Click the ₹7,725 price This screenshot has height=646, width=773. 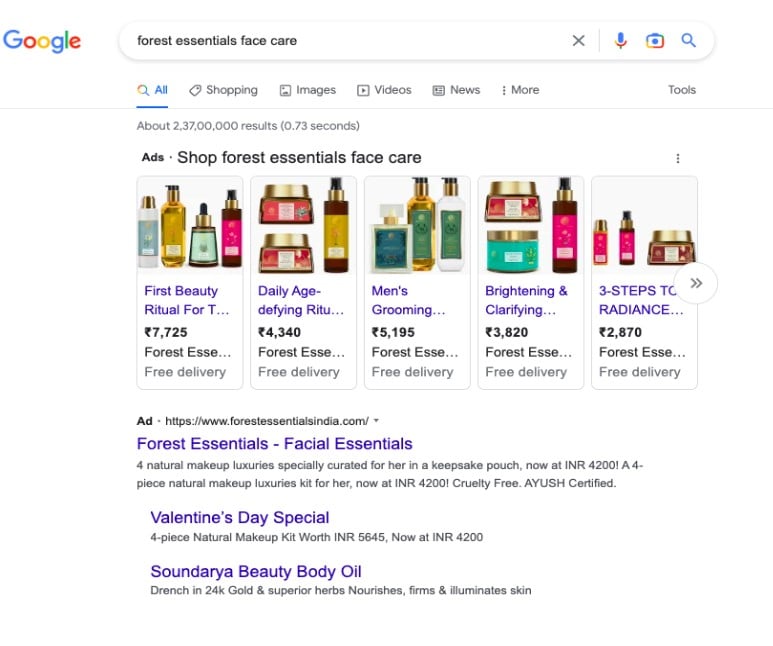click(166, 332)
